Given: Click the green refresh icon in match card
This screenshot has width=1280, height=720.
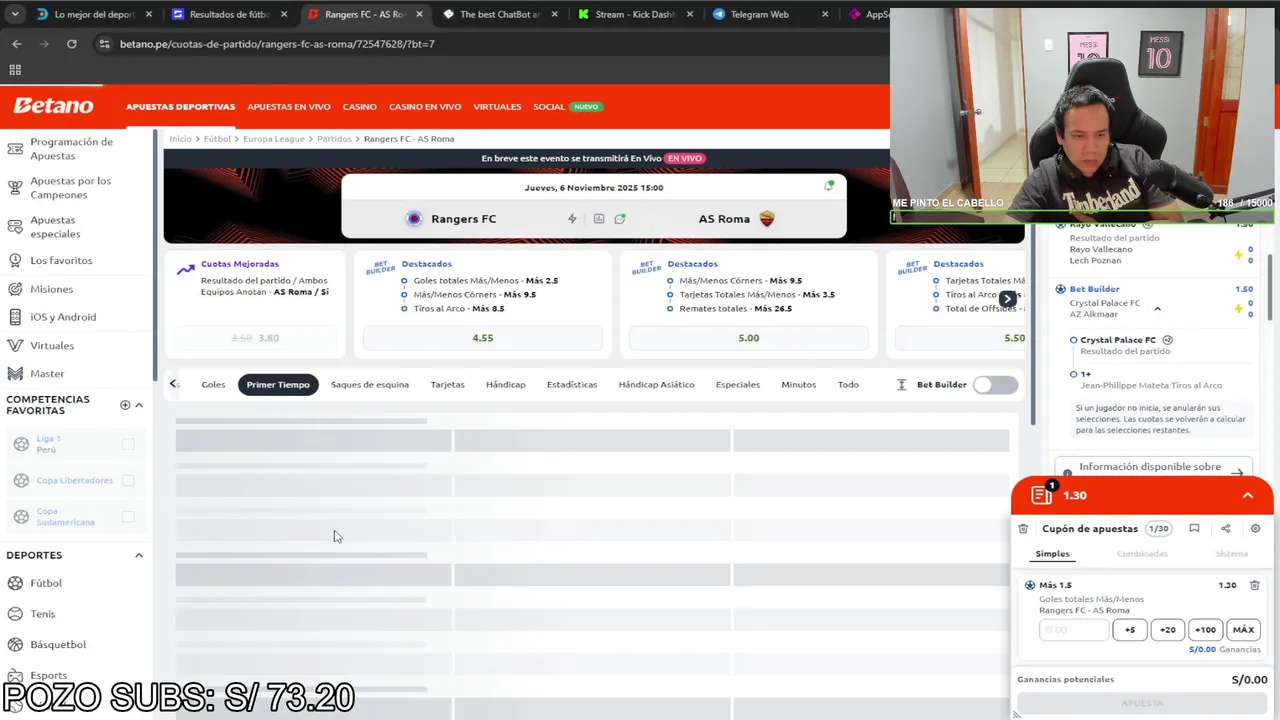Looking at the screenshot, I should [x=620, y=219].
